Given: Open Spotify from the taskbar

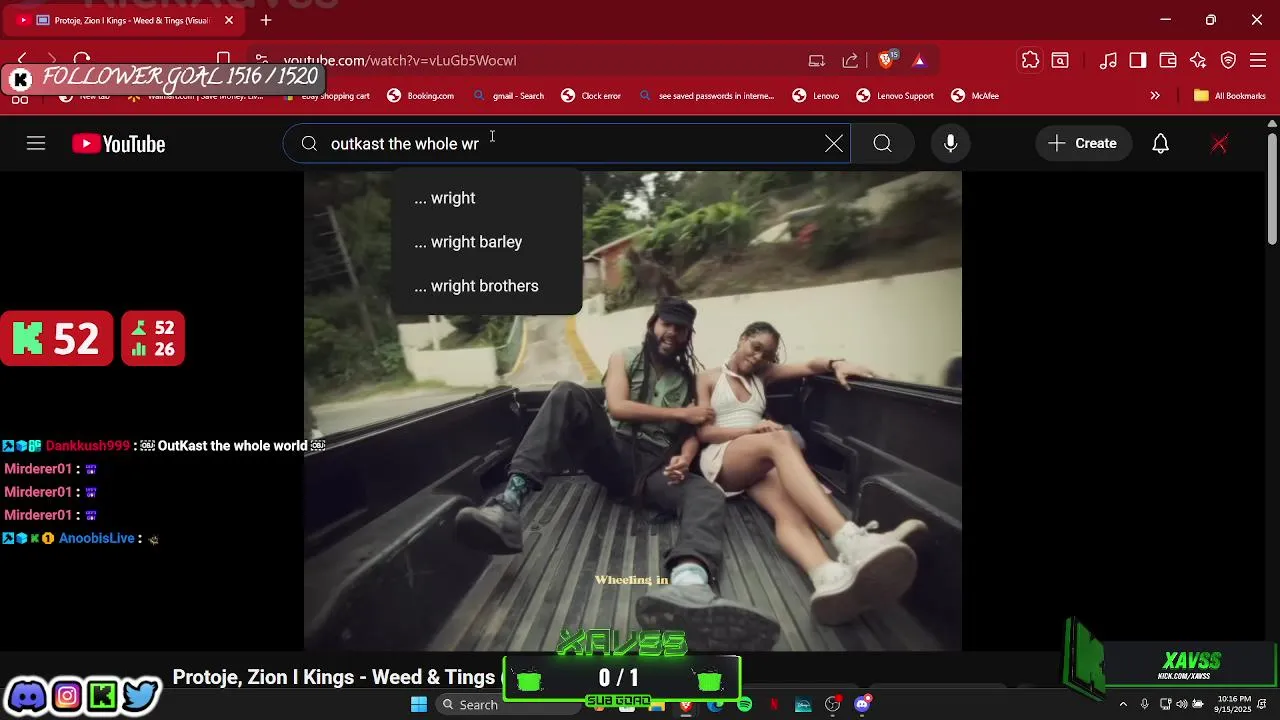Looking at the screenshot, I should (744, 705).
